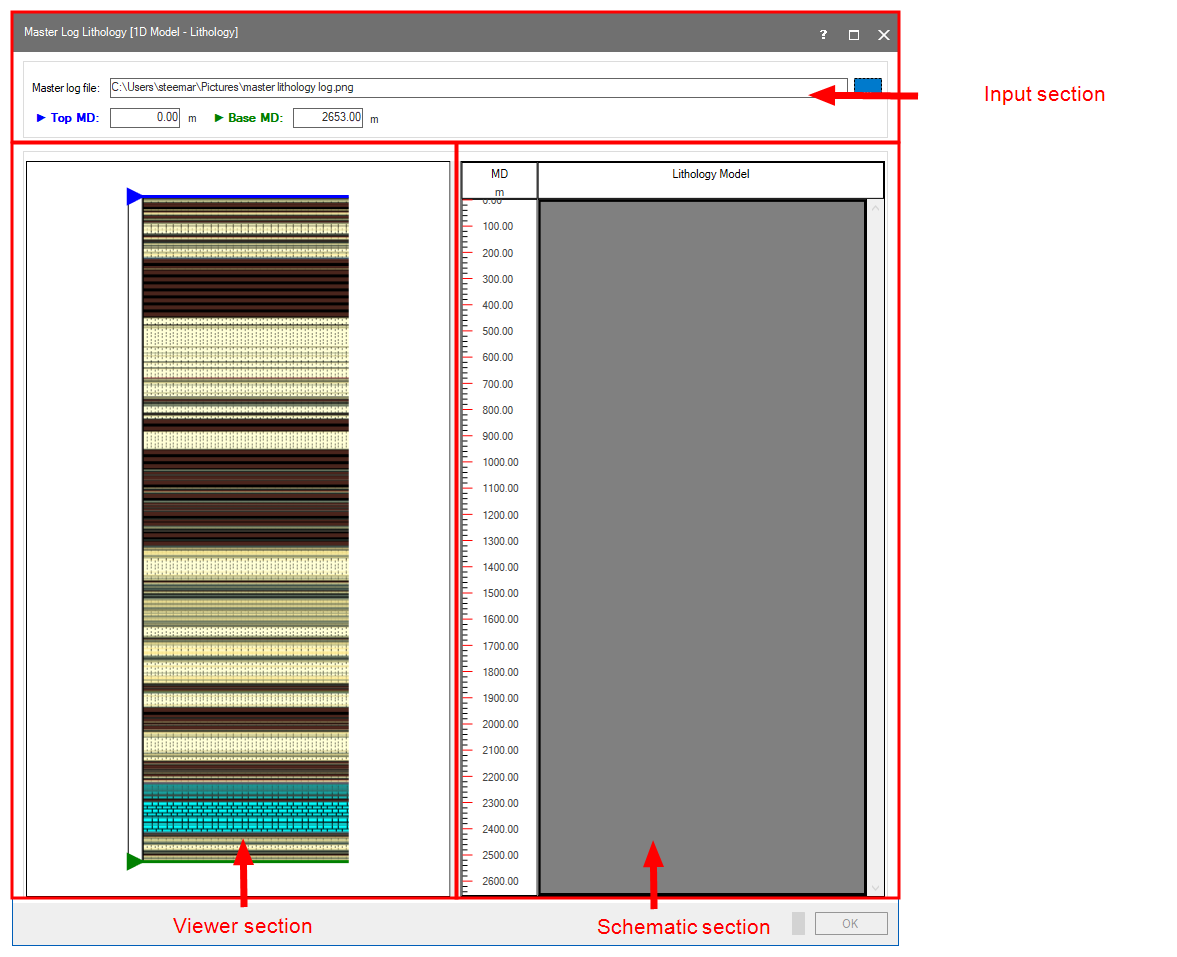Viewport: 1177px width, 957px height.
Task: Click the scrollbar up arrow beside Lithology Model
Action: coord(876,208)
